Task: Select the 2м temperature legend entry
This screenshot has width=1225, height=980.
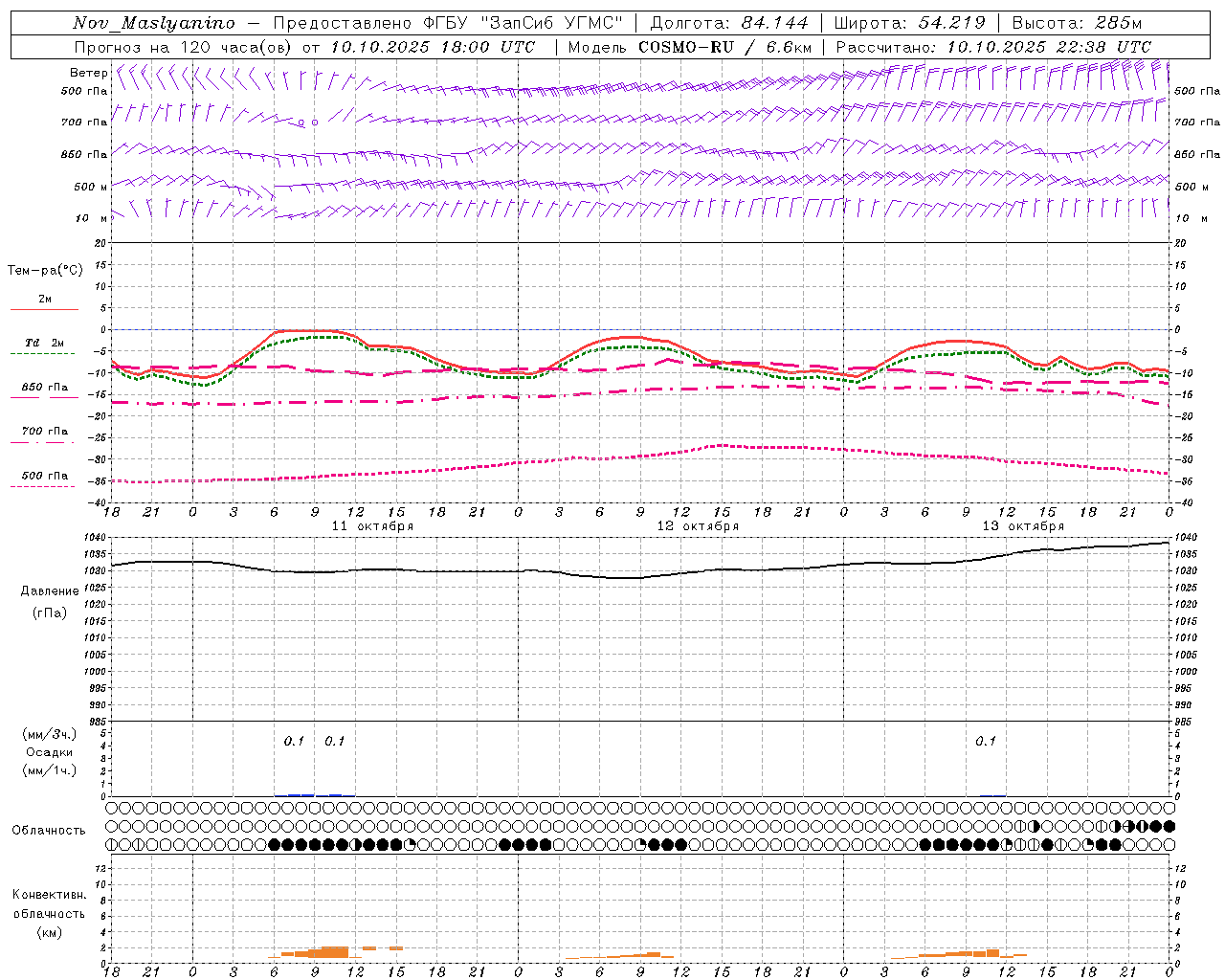Action: coord(45,300)
